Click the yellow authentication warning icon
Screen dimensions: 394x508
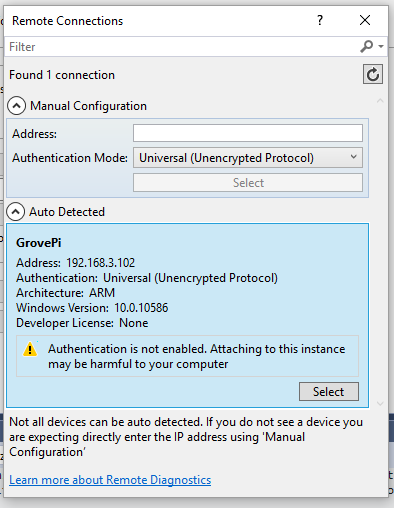tap(30, 349)
